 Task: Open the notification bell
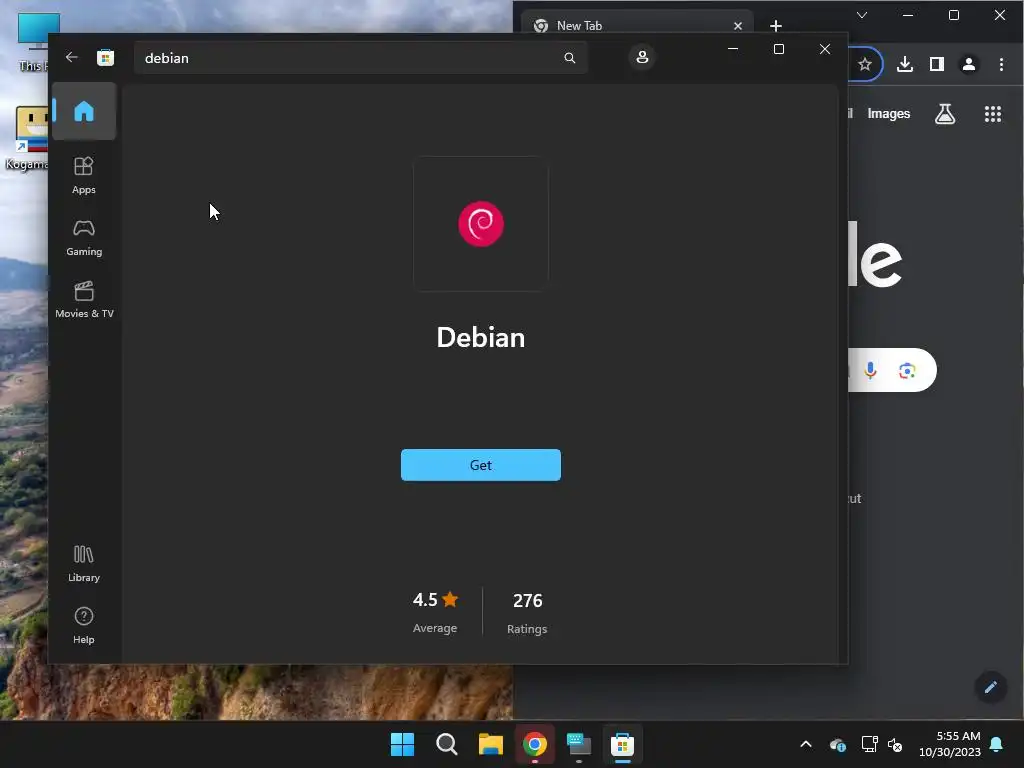[997, 744]
